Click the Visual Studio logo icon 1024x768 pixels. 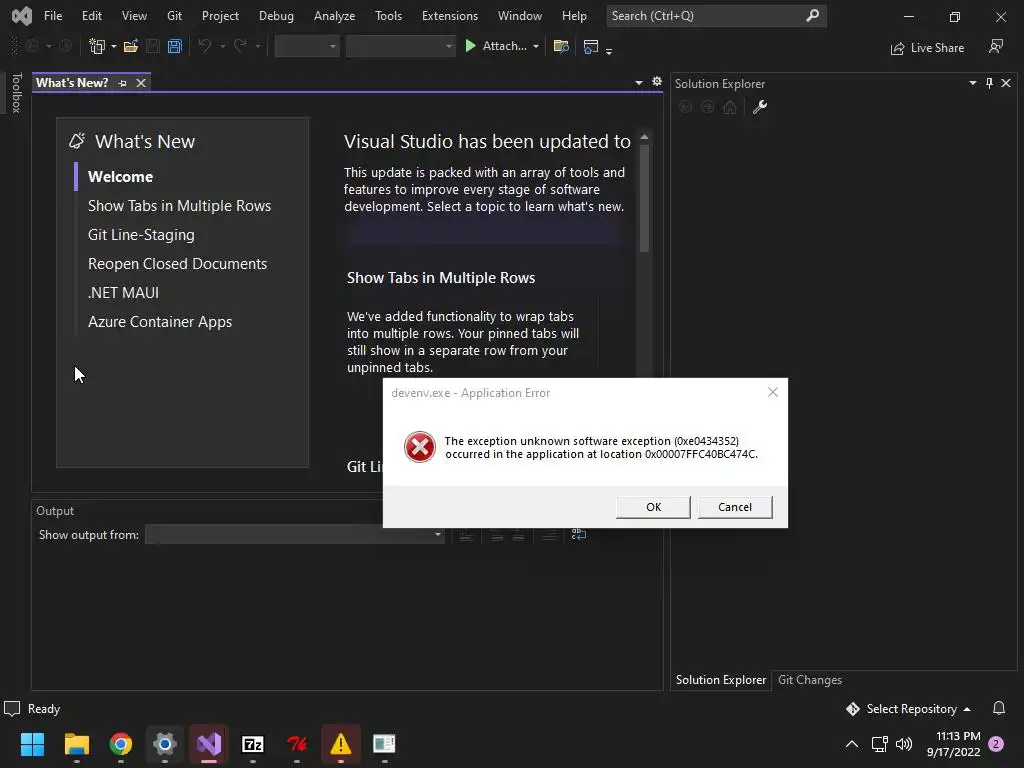[x=22, y=16]
